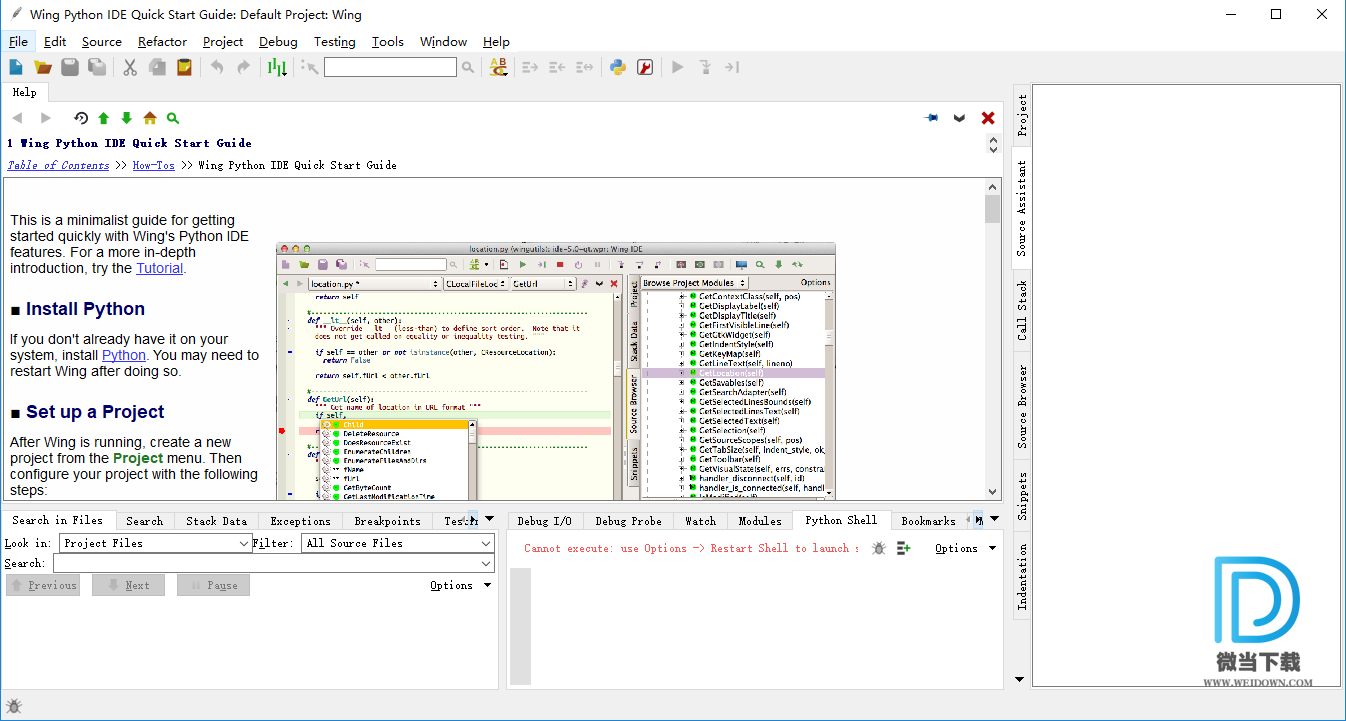The width and height of the screenshot is (1346, 721).
Task: Click the toolbar search input field
Action: 390,67
